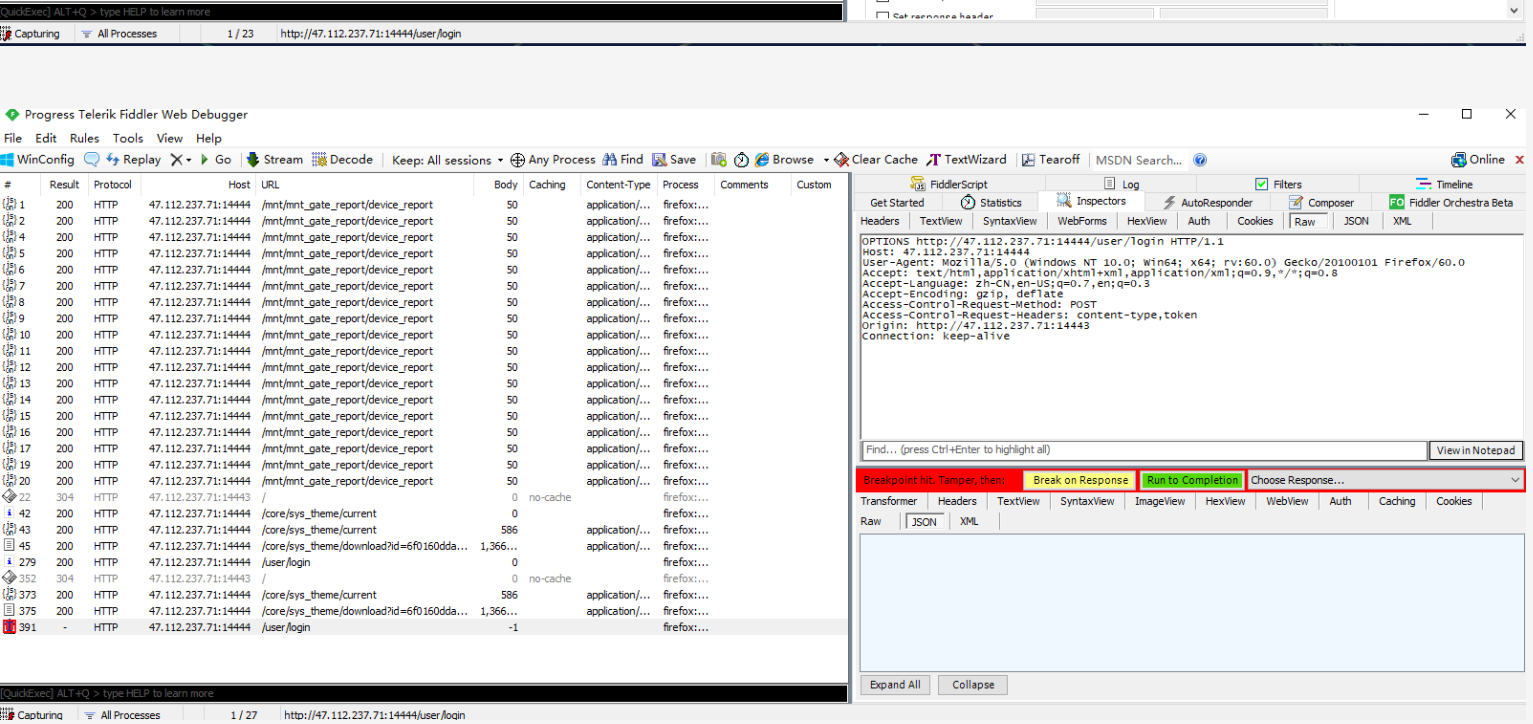The height and width of the screenshot is (724, 1533).
Task: Open the Remove sessions X dropdown
Action: (180, 160)
